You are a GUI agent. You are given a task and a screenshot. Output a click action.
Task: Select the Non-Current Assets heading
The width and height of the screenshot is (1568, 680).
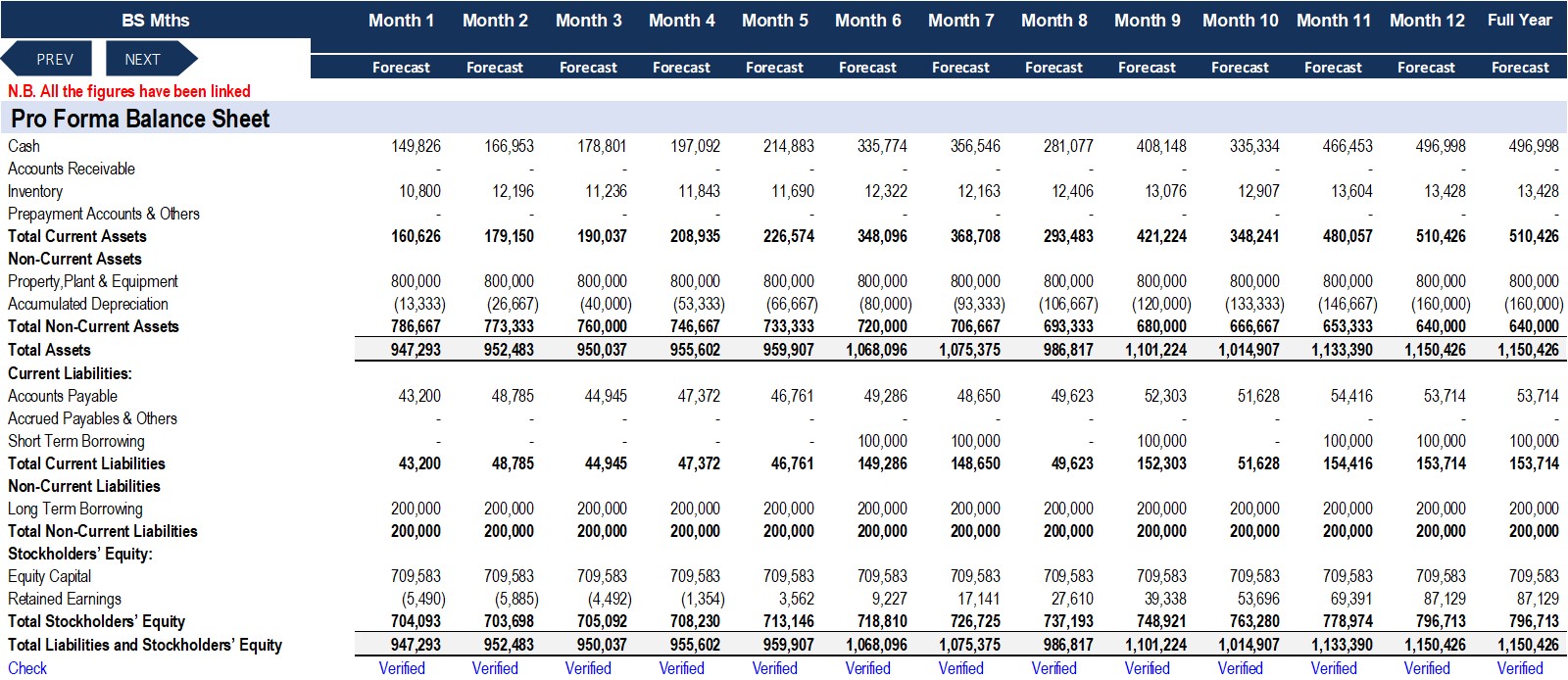click(x=74, y=259)
